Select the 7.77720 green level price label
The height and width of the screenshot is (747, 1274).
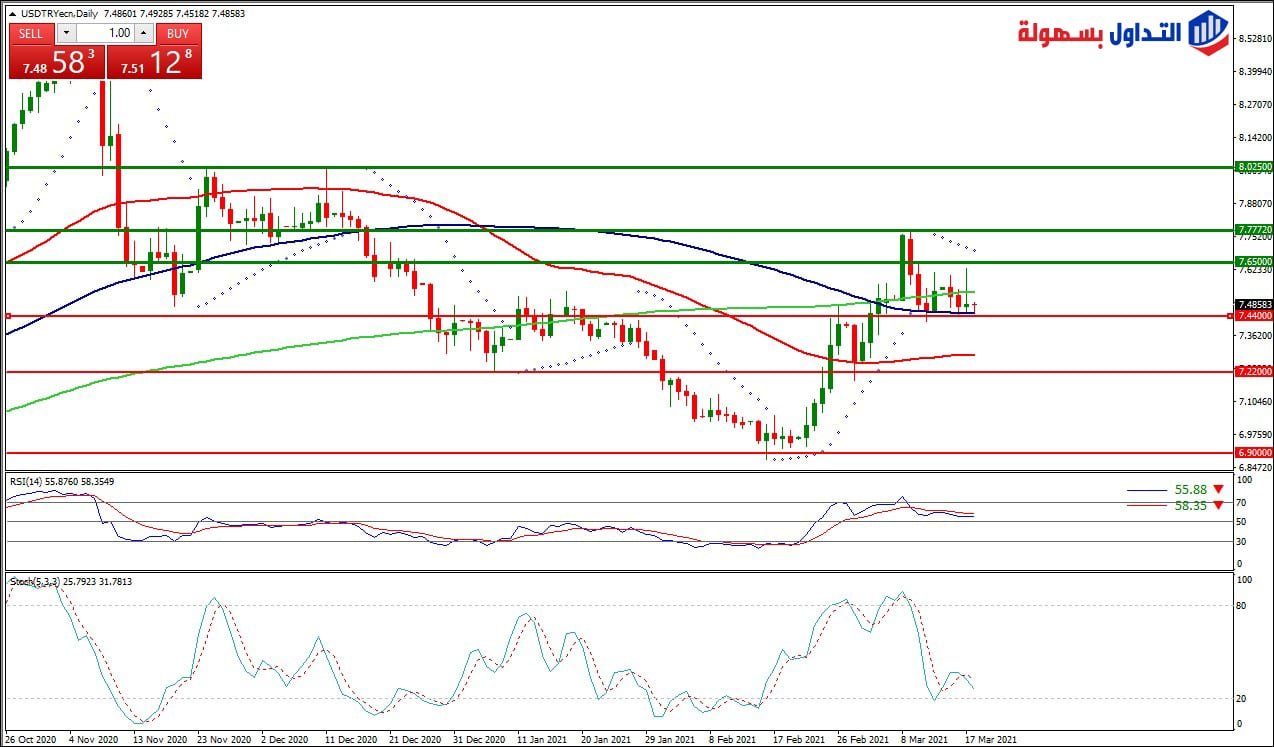(x=1253, y=230)
